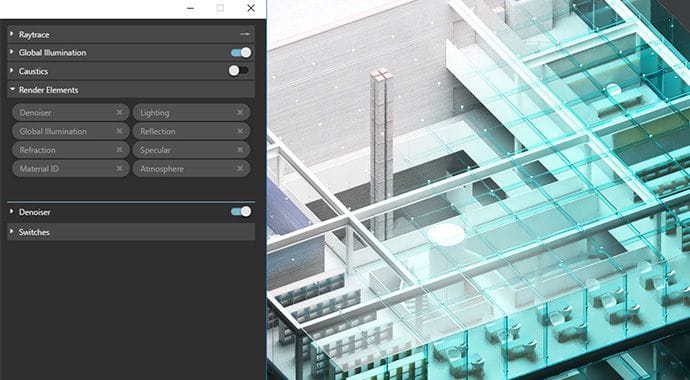690x380 pixels.
Task: Expand the Switches section
Action: click(12, 232)
